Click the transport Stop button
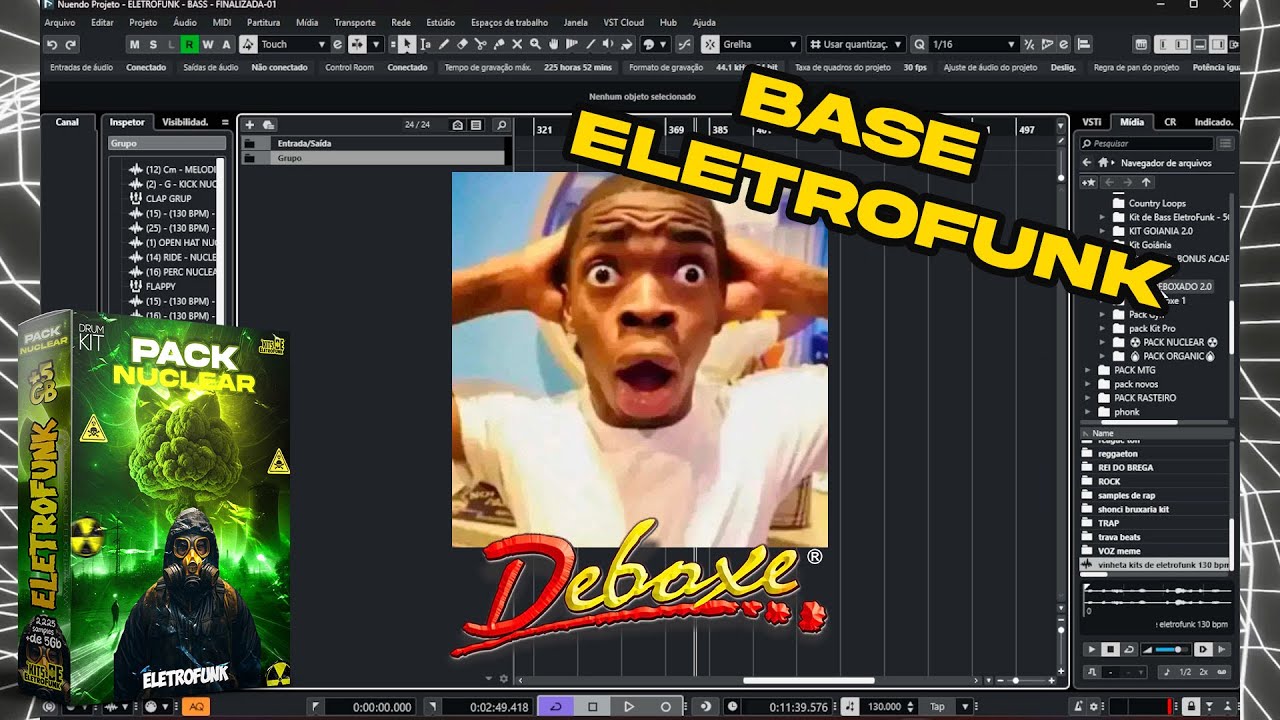Screen dimensions: 1280x720 pyautogui.click(x=593, y=707)
